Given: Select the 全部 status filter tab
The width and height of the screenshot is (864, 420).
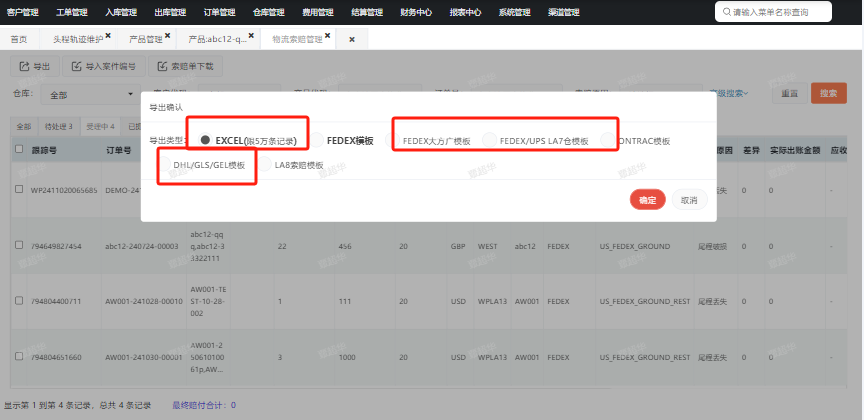Looking at the screenshot, I should pyautogui.click(x=24, y=126).
